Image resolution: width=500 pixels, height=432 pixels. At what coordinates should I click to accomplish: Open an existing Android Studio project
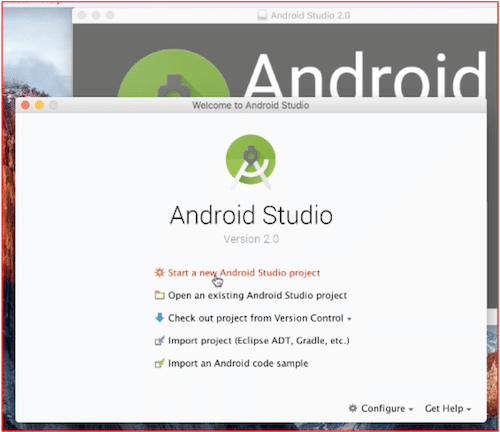[x=257, y=295]
